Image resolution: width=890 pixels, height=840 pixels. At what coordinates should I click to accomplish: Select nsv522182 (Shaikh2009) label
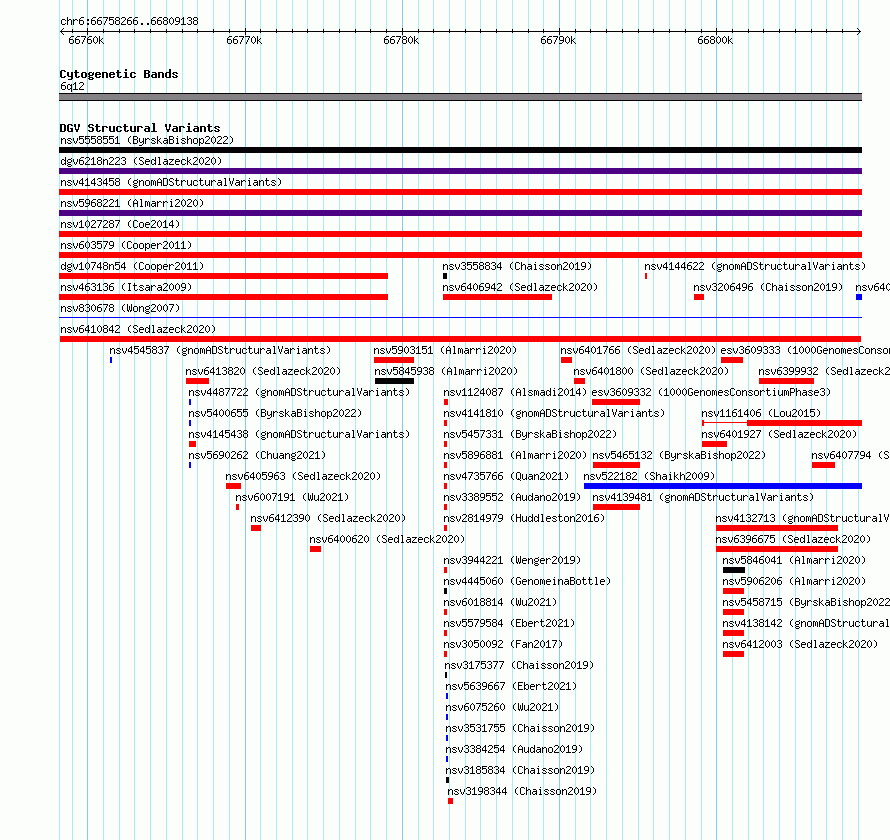click(x=649, y=476)
